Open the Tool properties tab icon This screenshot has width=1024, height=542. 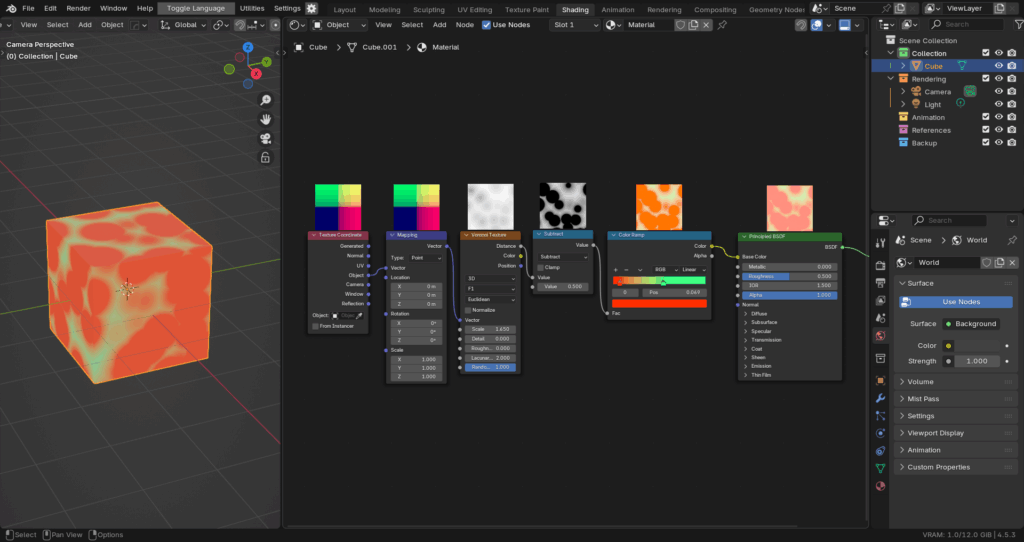coord(880,242)
